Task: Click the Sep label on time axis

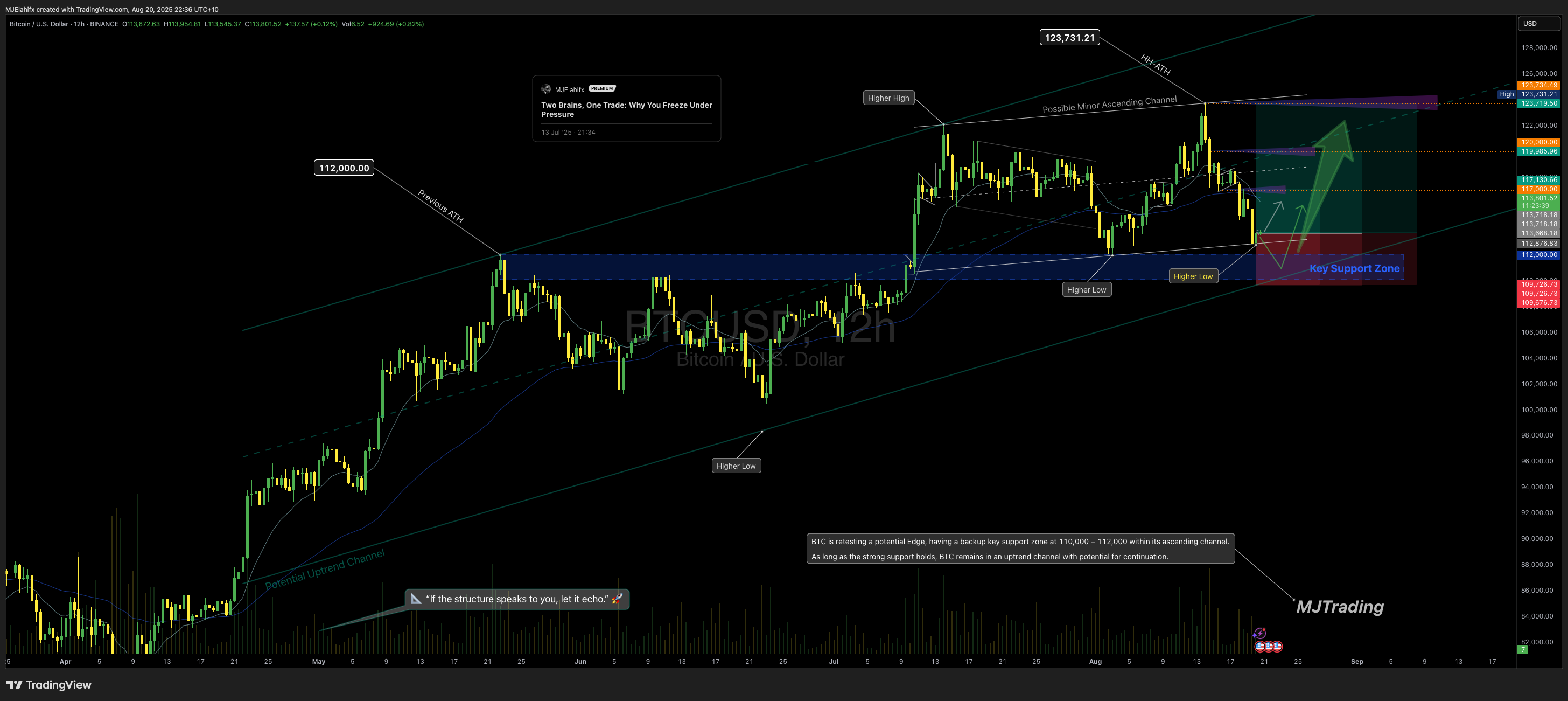Action: [x=1357, y=662]
